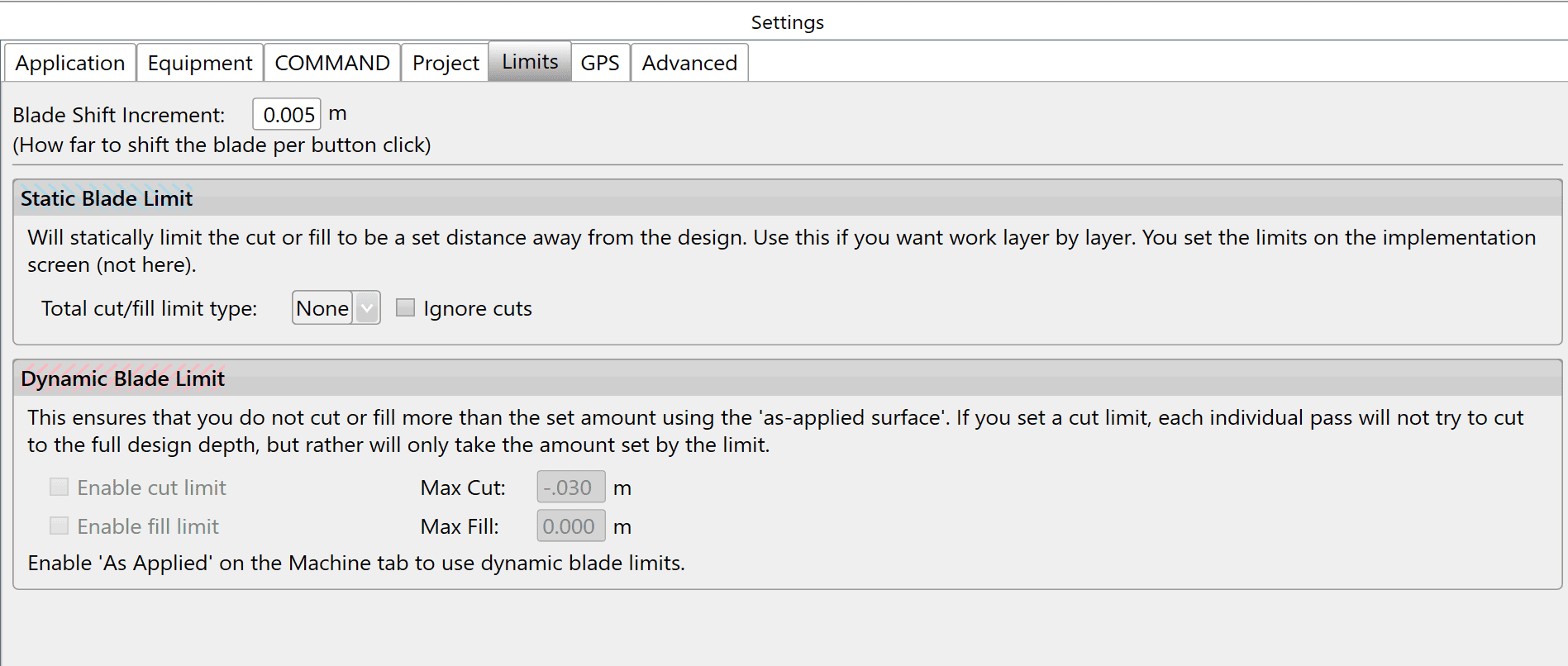The height and width of the screenshot is (666, 1568).
Task: Open the Equipment tab
Action: click(200, 63)
